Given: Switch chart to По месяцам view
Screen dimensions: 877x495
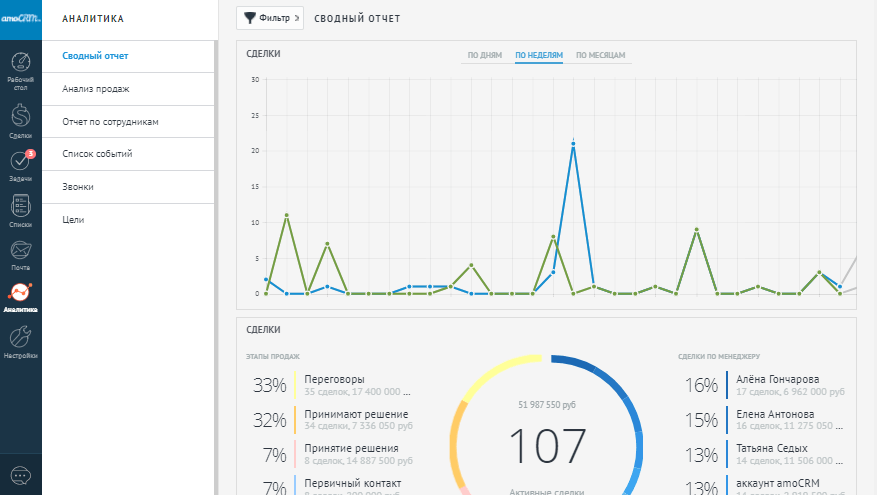Looking at the screenshot, I should [x=601, y=55].
